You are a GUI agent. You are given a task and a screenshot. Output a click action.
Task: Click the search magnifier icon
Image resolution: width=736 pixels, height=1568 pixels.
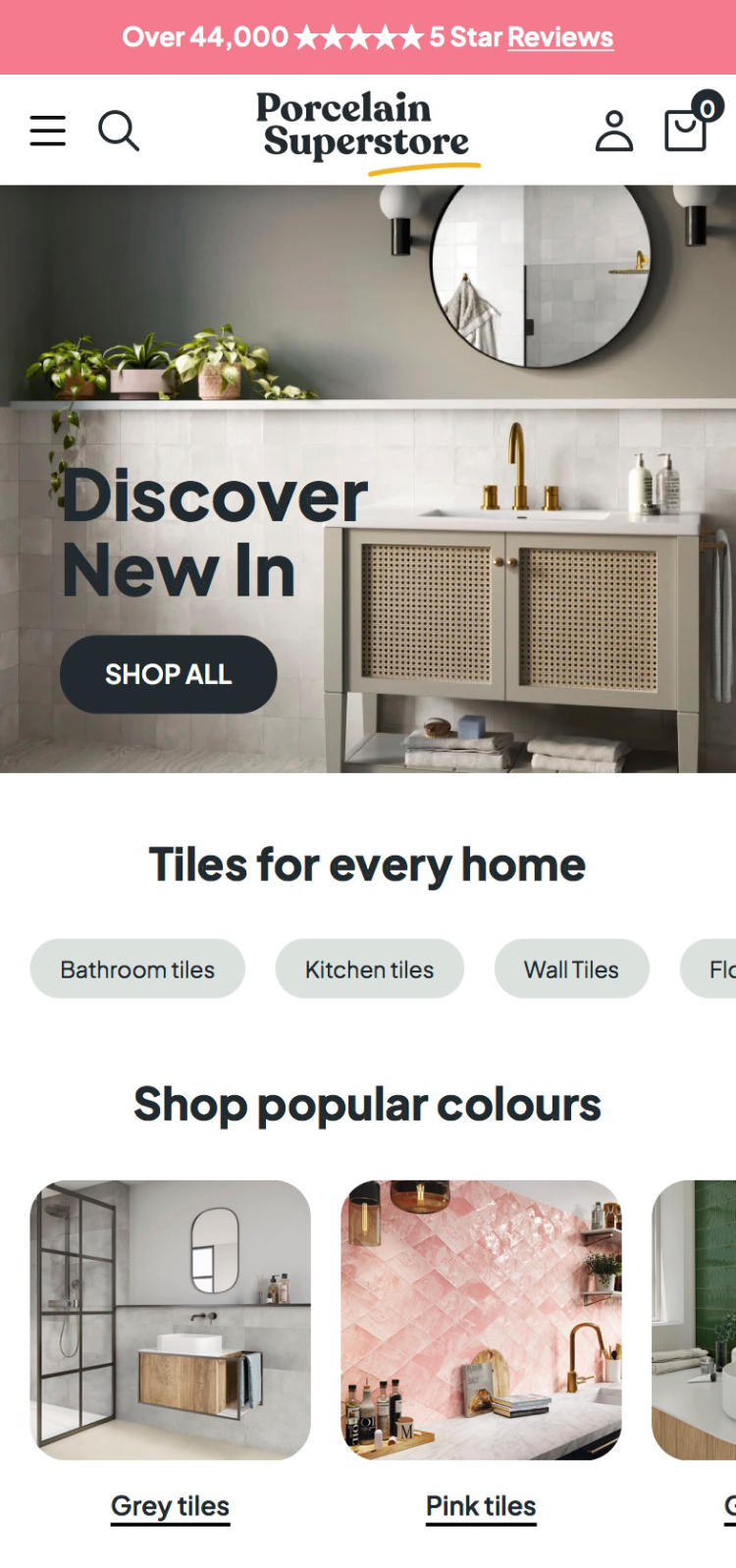(x=119, y=131)
